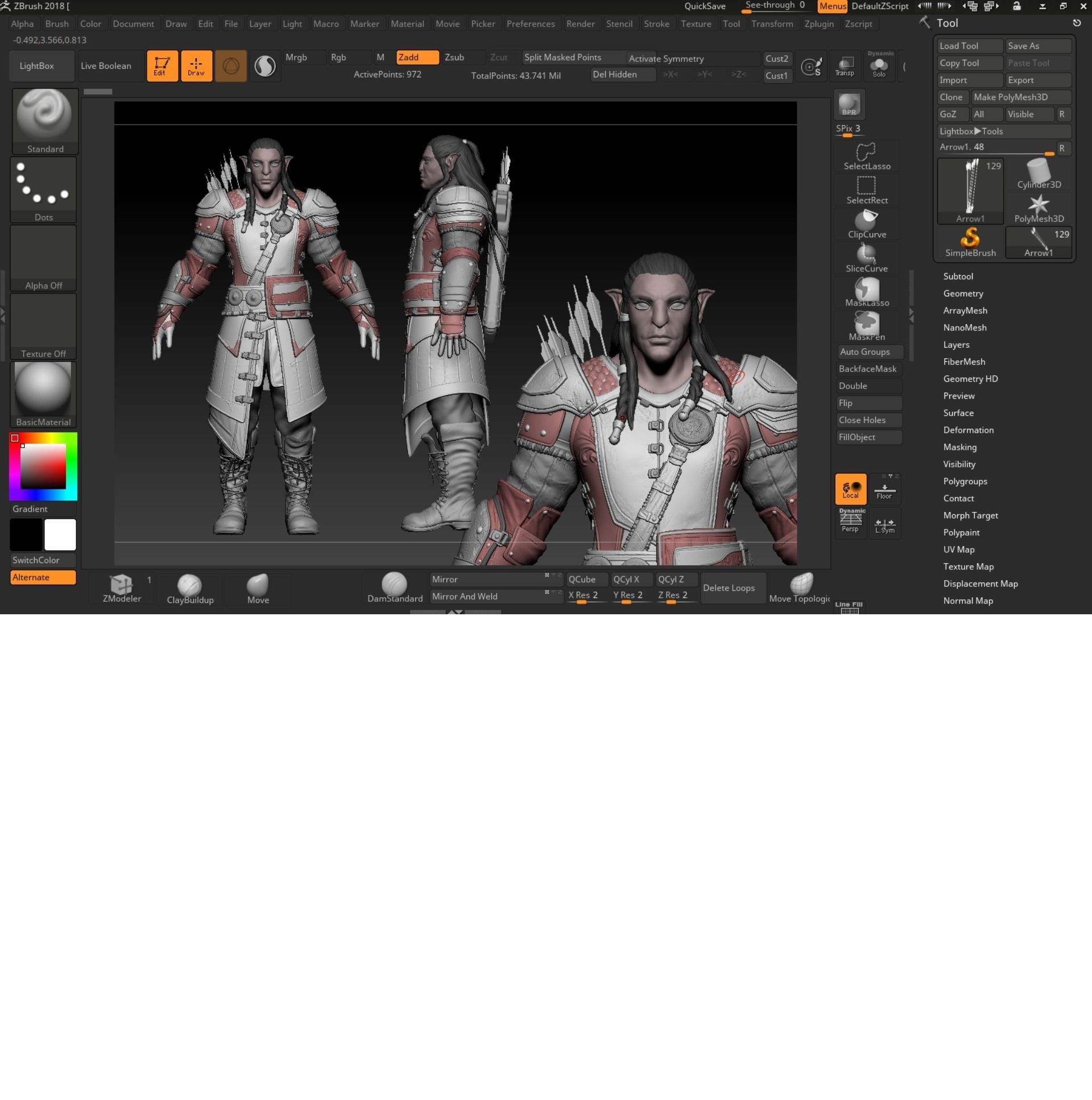Open the Standard brush thumbnail selector

coord(44,121)
